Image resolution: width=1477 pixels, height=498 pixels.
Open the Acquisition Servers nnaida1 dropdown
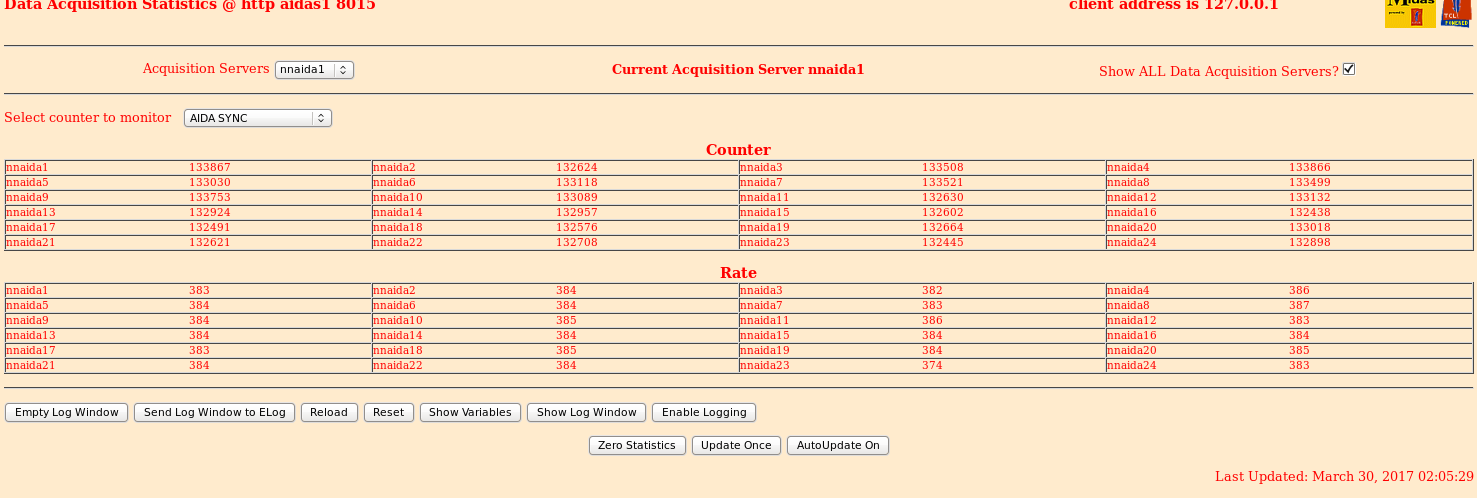click(x=314, y=70)
